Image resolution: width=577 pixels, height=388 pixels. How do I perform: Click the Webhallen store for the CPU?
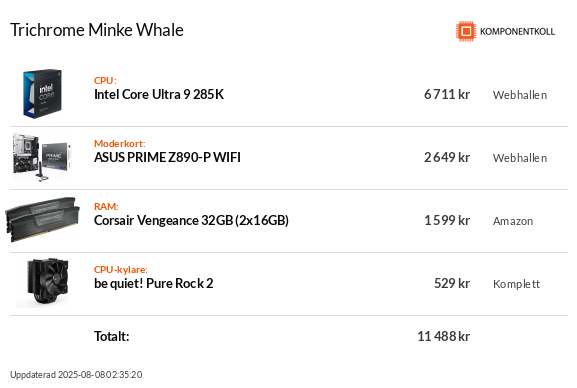[x=520, y=95]
